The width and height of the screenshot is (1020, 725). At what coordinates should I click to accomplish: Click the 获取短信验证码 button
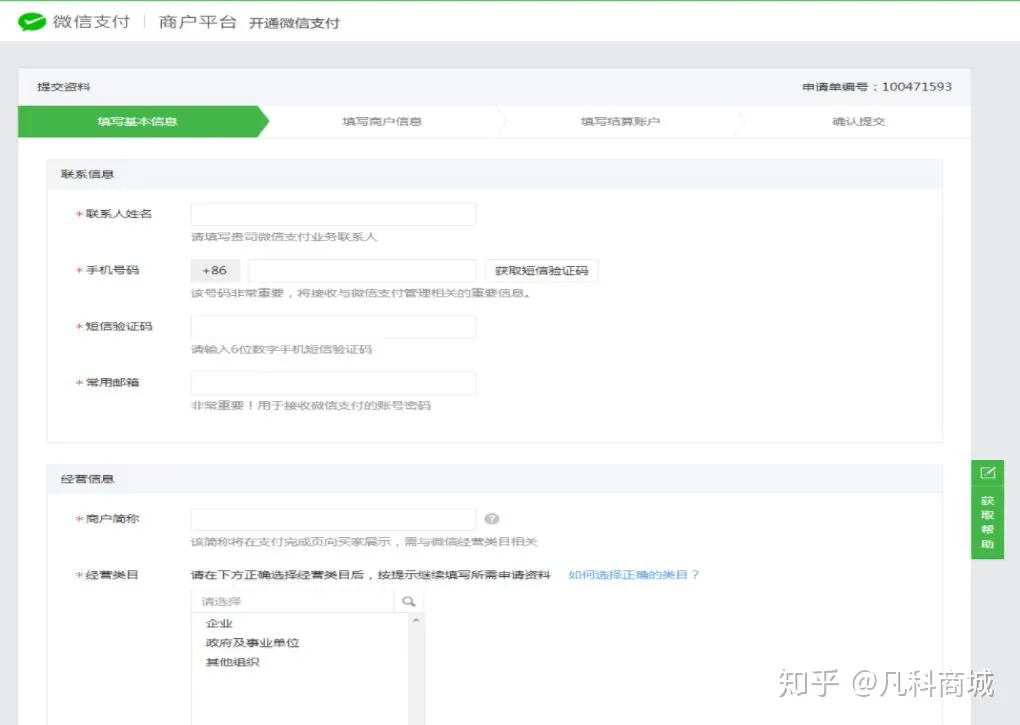[x=541, y=270]
